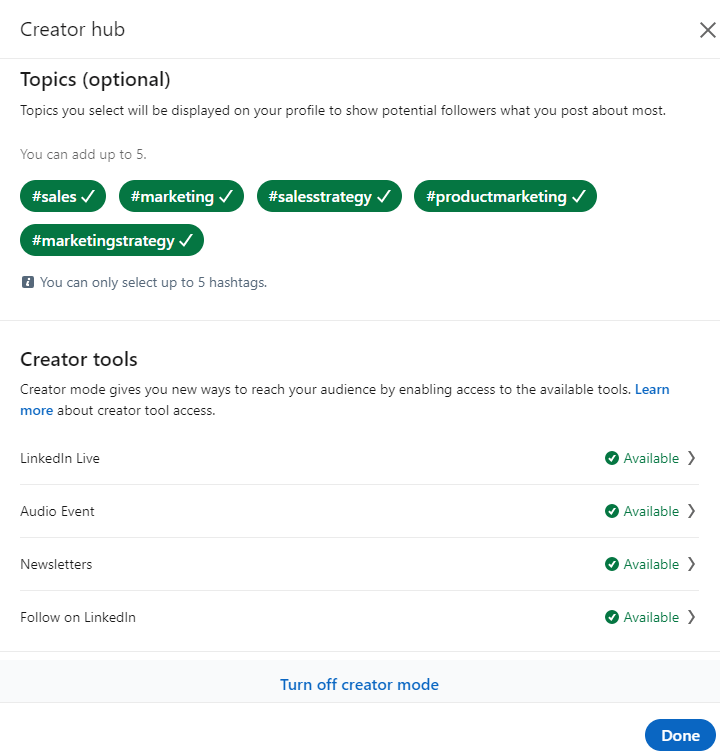Screen dimensions: 720x755
Task: Unselect the #marketingstrategy topic chip
Action: [112, 241]
